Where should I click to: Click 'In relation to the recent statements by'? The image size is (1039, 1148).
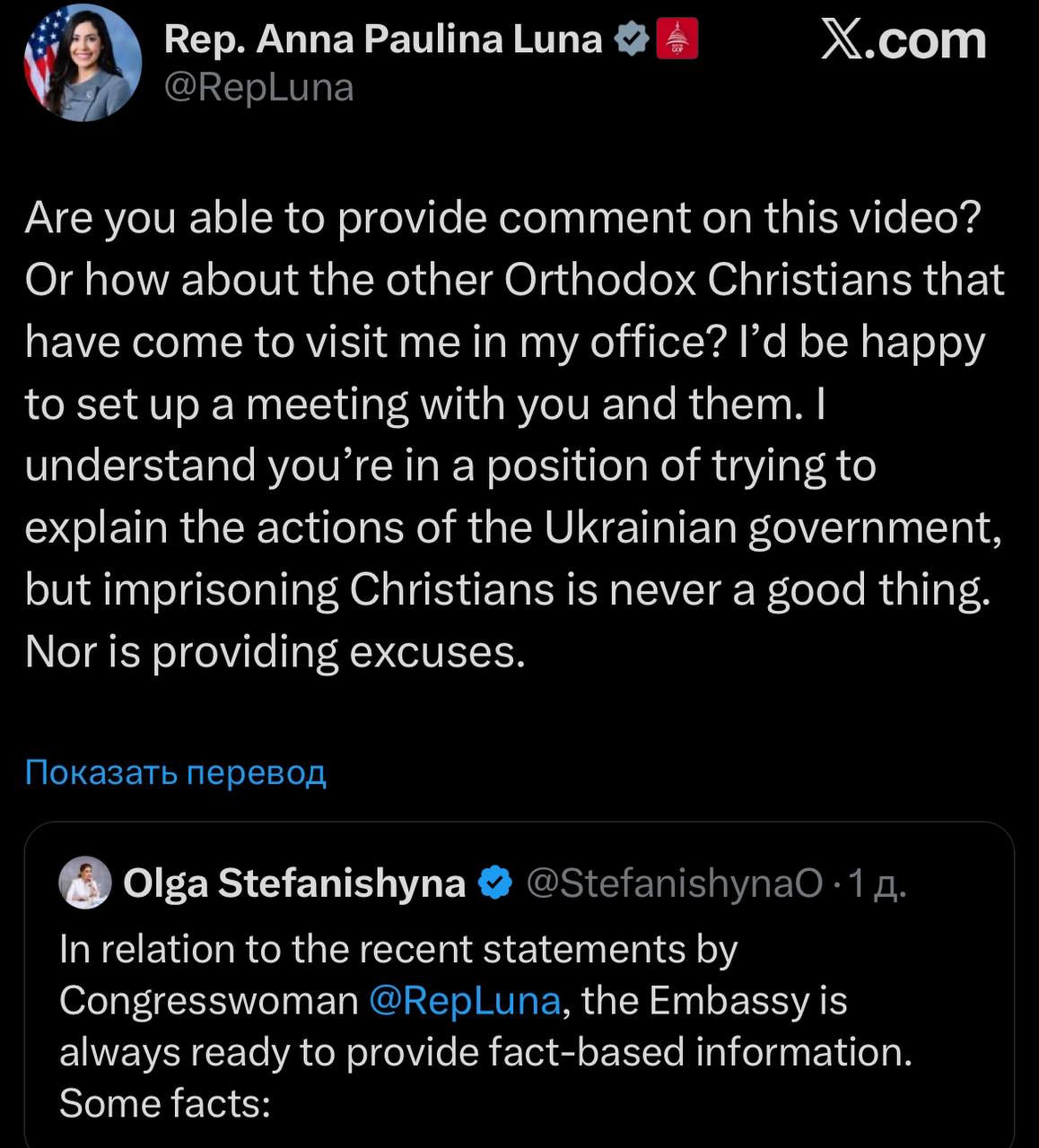coord(398,949)
